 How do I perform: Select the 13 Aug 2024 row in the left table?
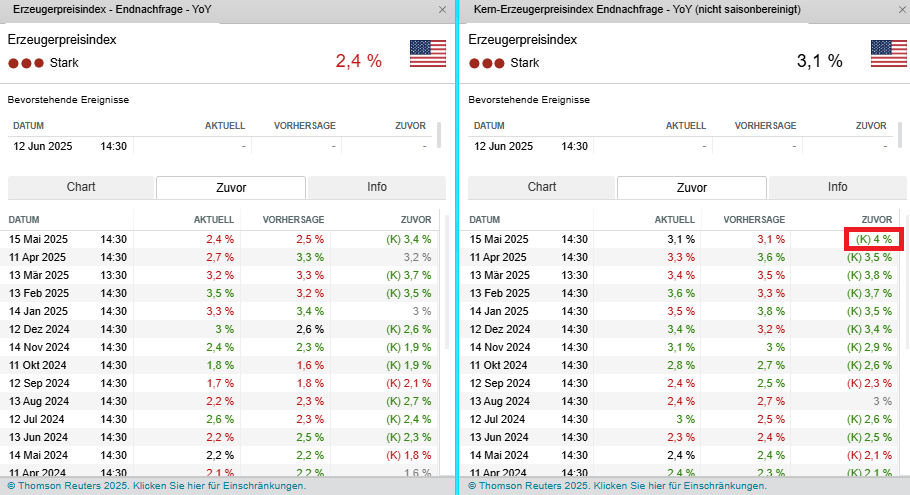click(x=221, y=401)
